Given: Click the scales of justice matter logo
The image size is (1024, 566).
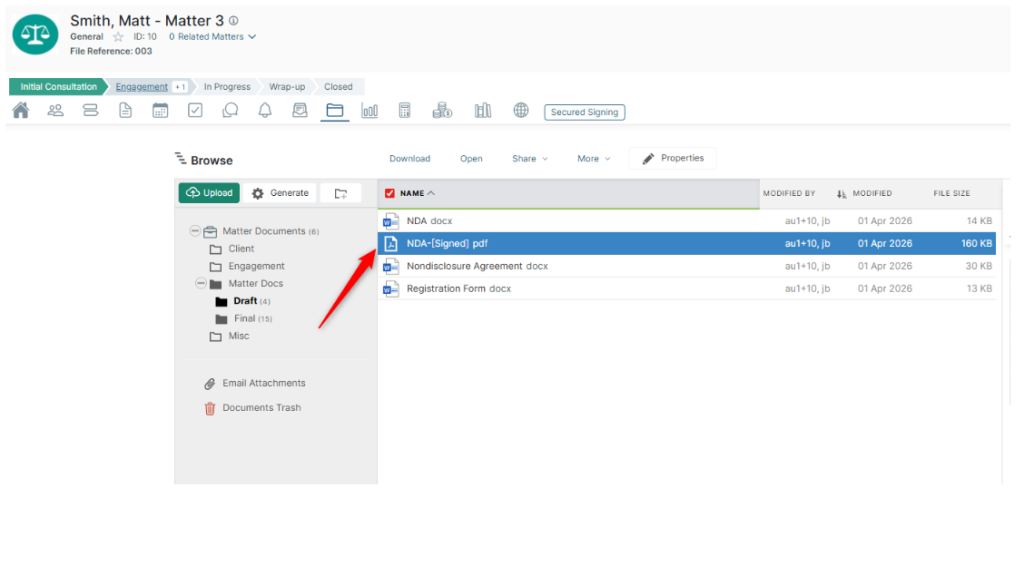Looking at the screenshot, I should click(35, 34).
